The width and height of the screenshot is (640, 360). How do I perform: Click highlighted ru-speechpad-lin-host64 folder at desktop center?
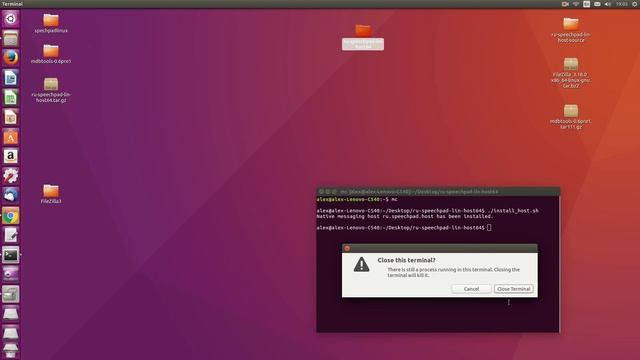tap(363, 37)
